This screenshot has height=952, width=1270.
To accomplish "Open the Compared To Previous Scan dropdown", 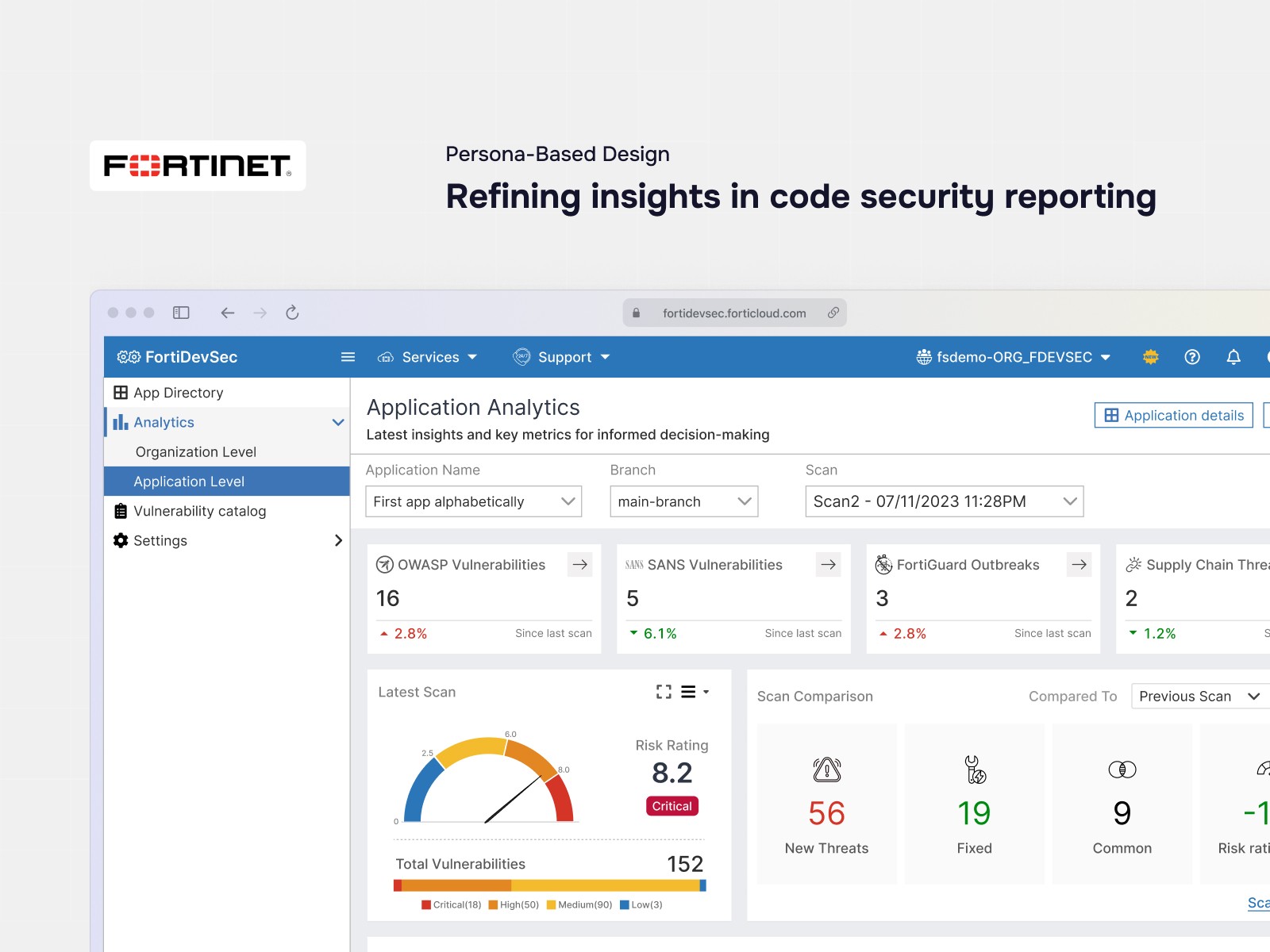I will pyautogui.click(x=1200, y=697).
